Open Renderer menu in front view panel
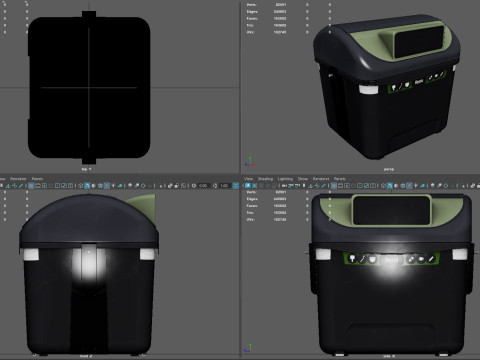This screenshot has height=360, width=480. pos(18,179)
